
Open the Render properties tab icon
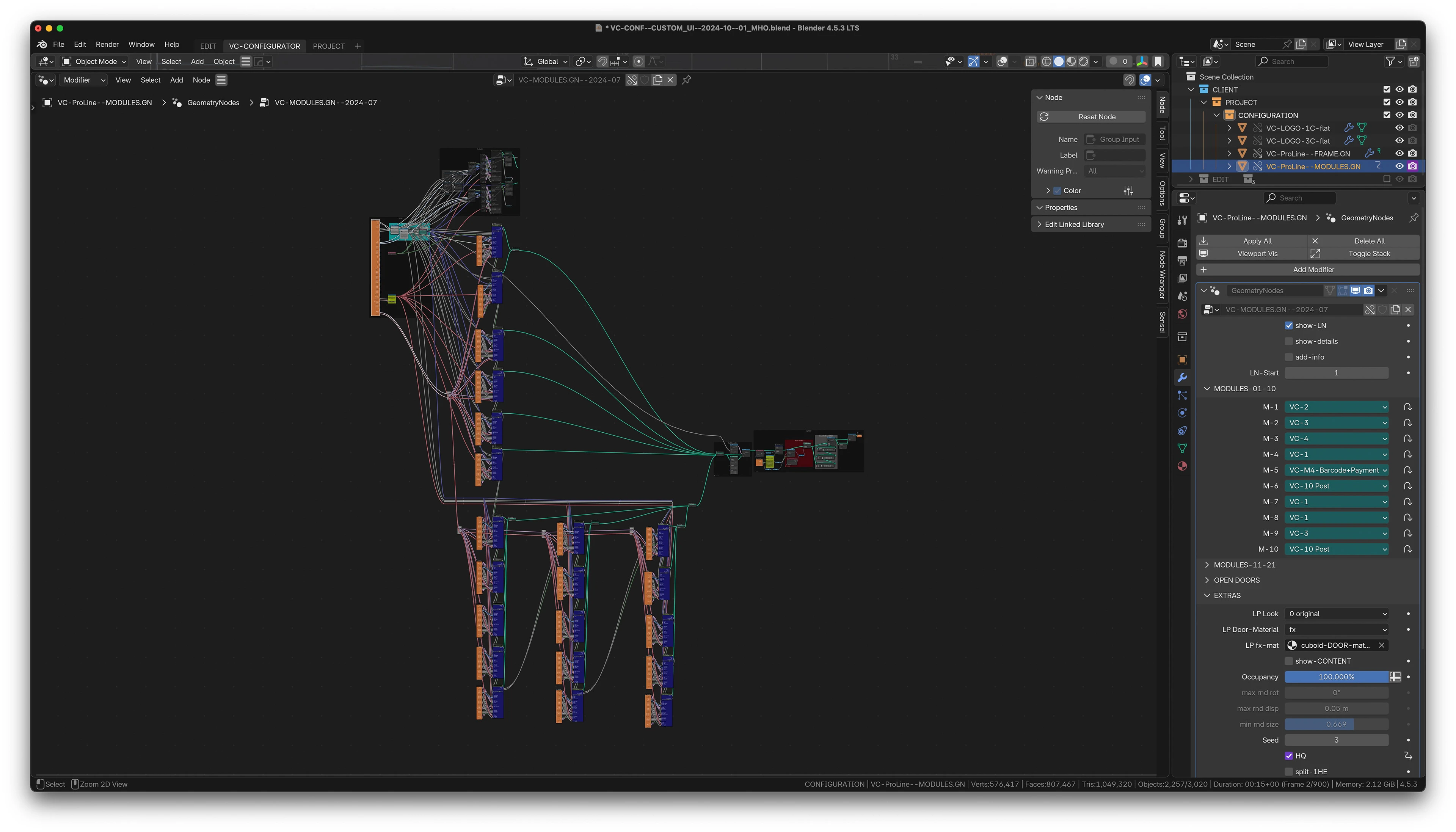1182,243
